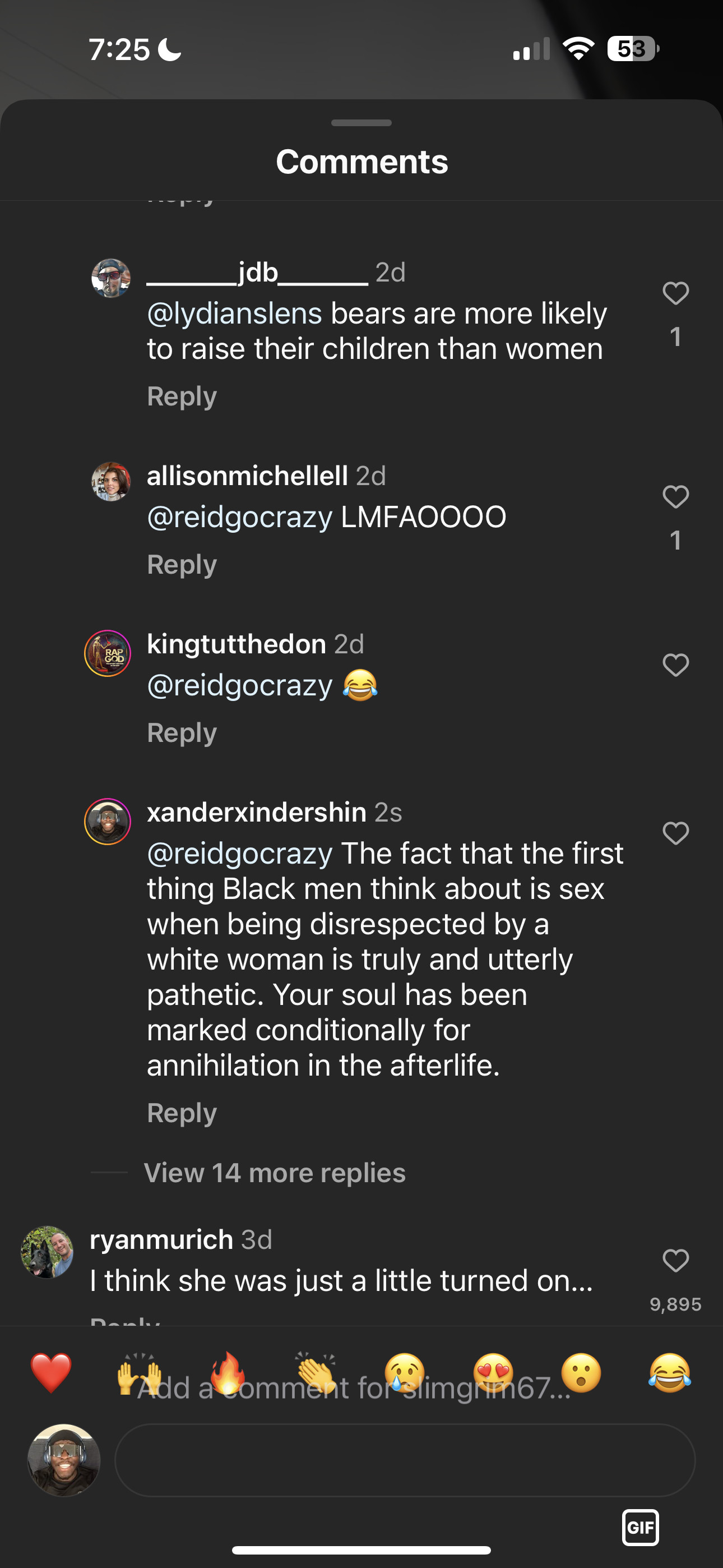This screenshot has height=1568, width=723.
Task: Tap the crying-laughing emoji quick reaction
Action: (x=669, y=1373)
